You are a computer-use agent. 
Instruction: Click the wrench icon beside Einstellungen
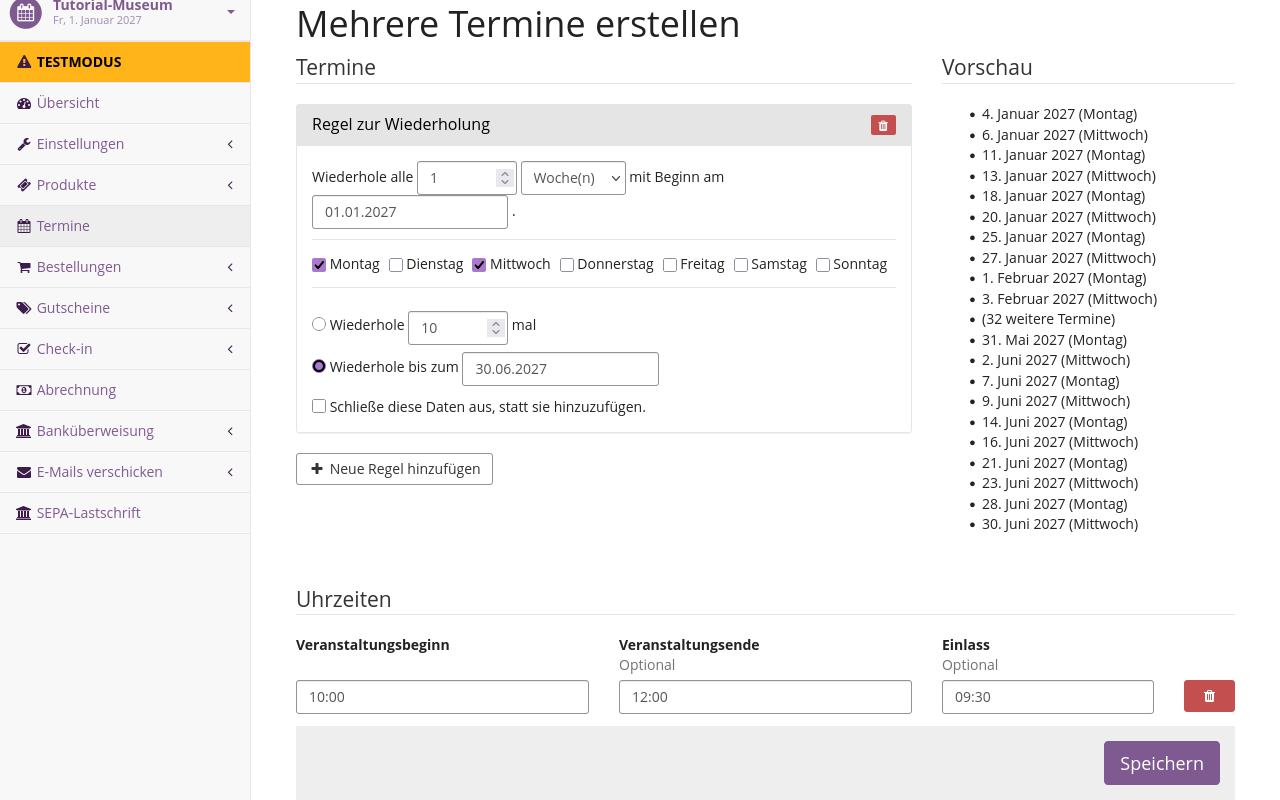pyautogui.click(x=24, y=144)
